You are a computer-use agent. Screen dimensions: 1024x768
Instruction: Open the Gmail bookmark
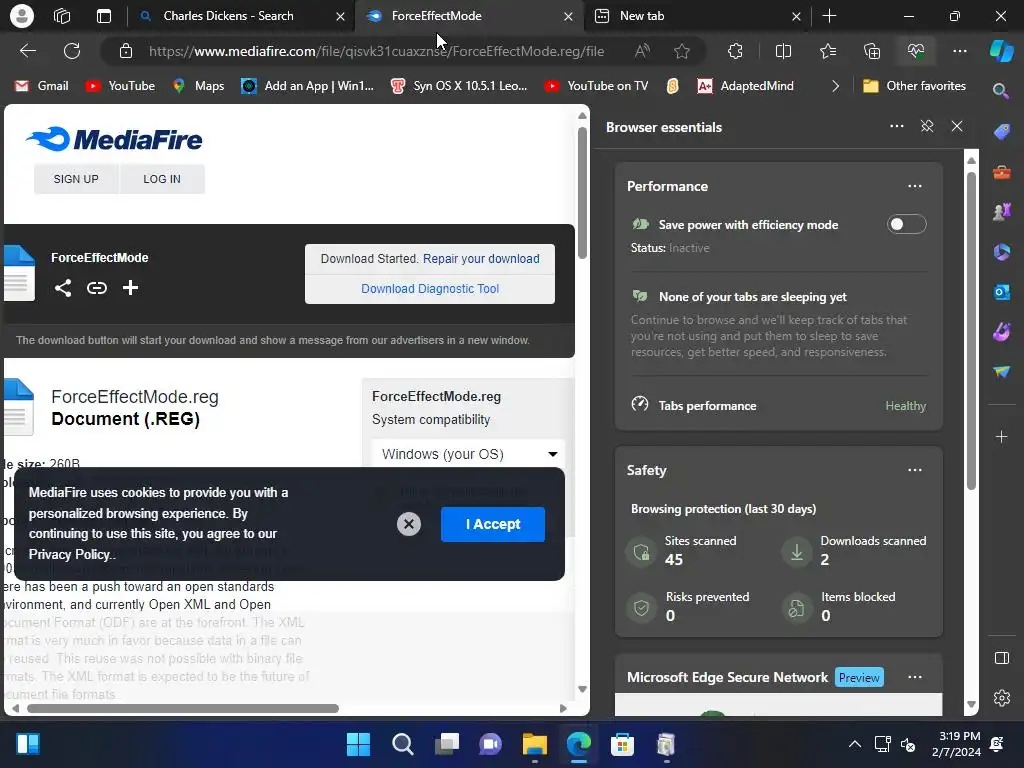pyautogui.click(x=41, y=86)
